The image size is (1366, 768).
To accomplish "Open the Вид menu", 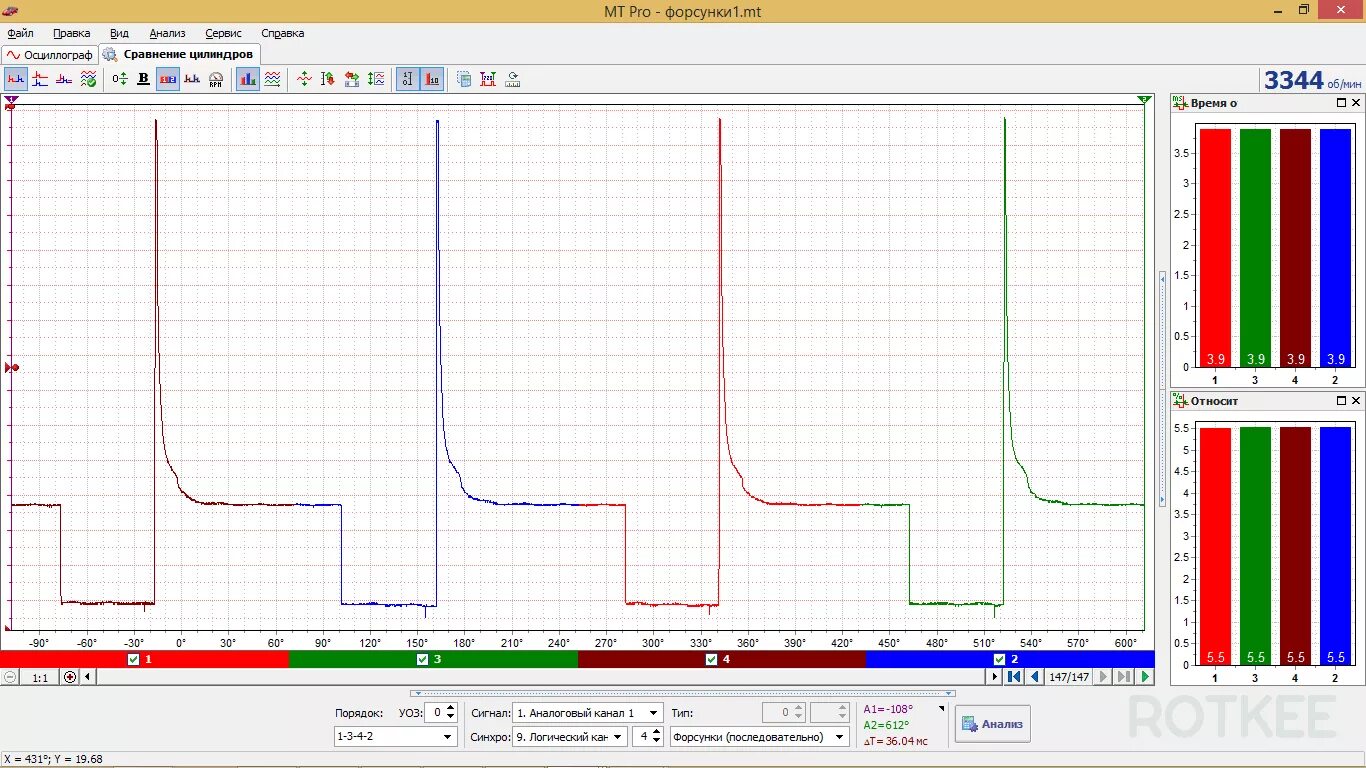I will click(x=119, y=33).
